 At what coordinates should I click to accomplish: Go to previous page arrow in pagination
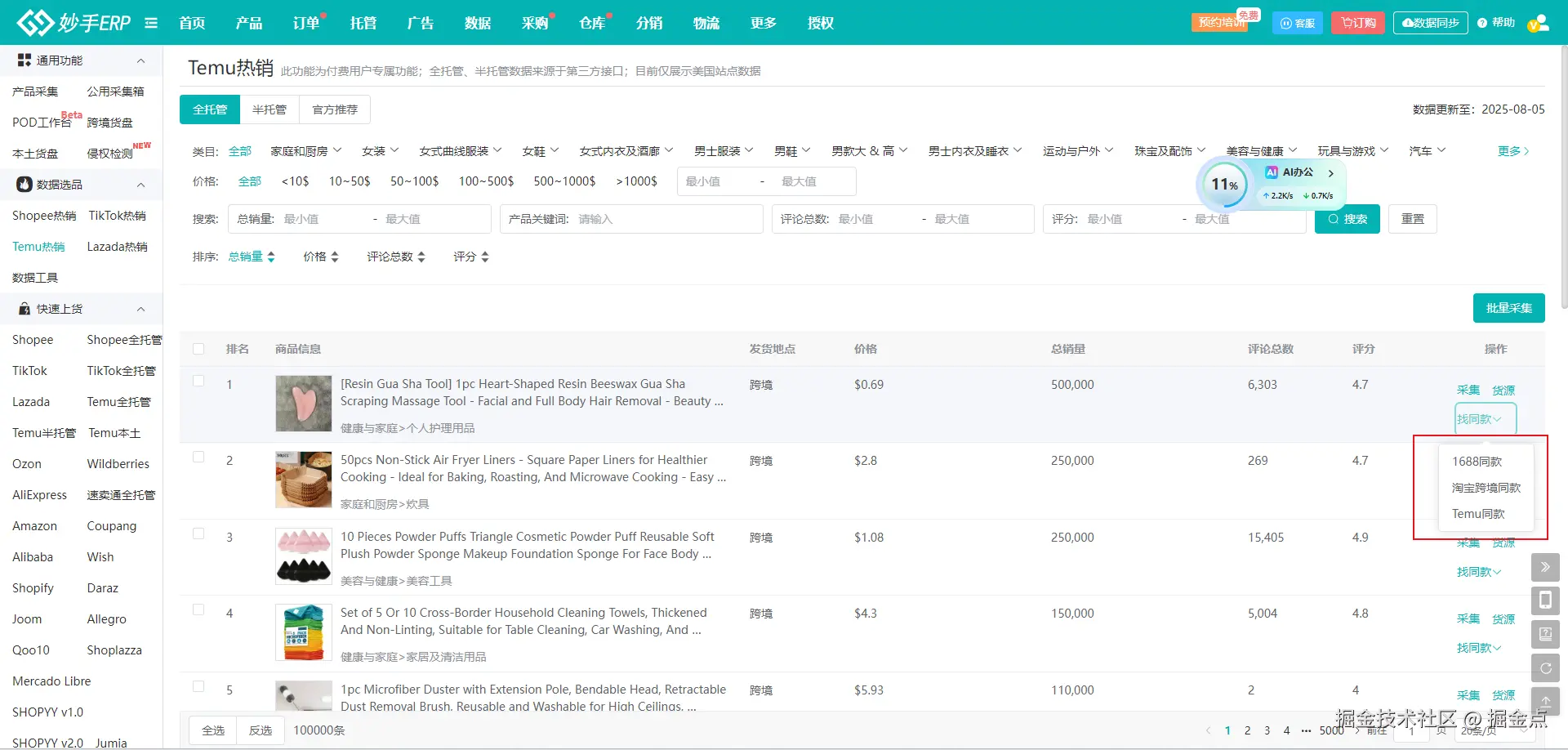click(x=1209, y=730)
